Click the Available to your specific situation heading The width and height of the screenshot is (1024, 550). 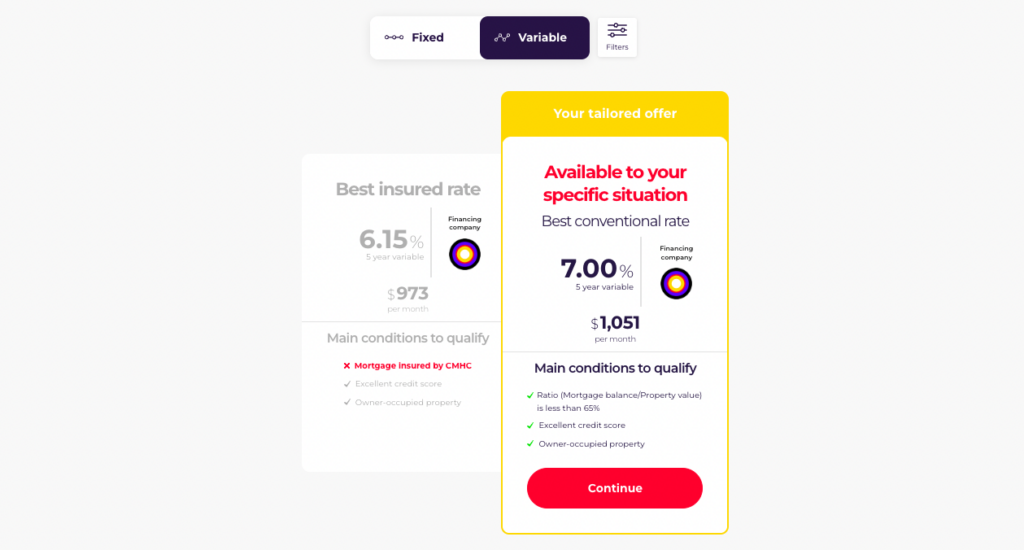(615, 183)
